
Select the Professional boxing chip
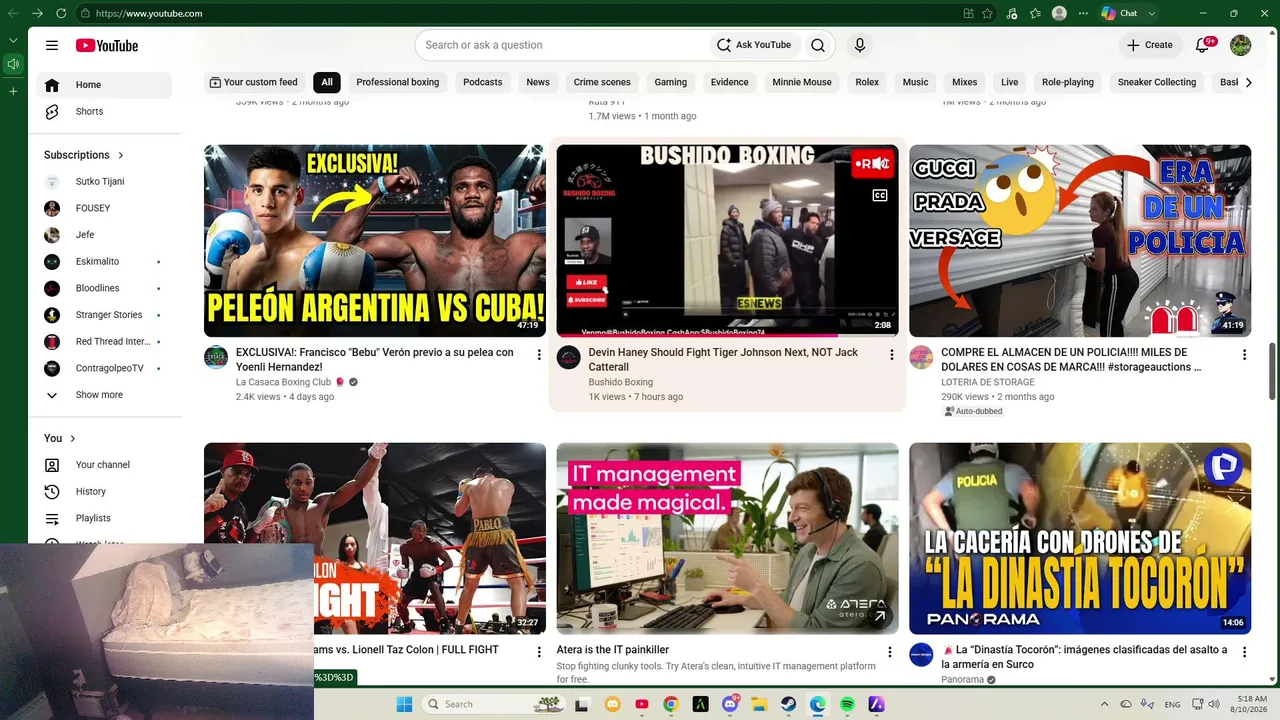398,82
